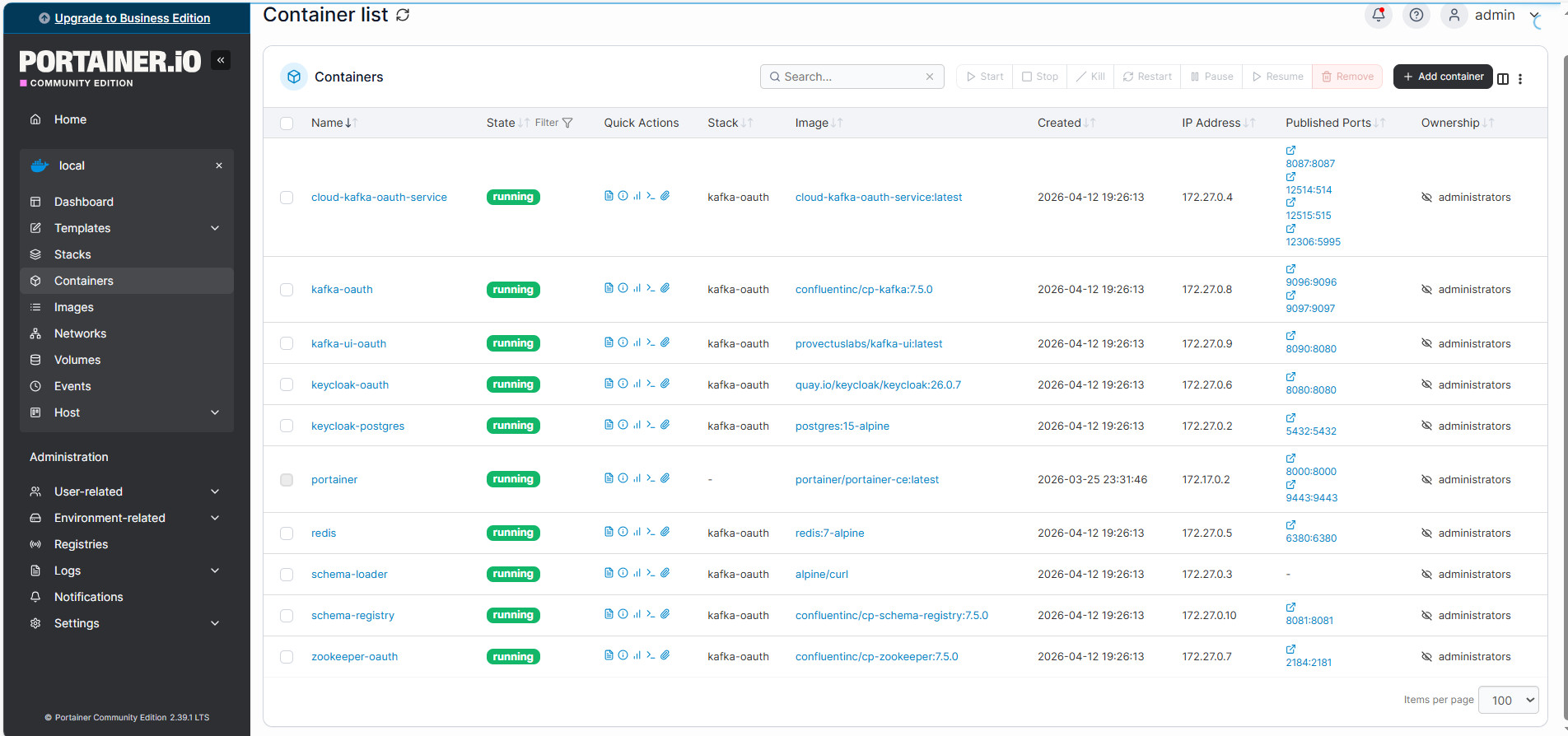The height and width of the screenshot is (736, 1568).
Task: Show stats for schema-loader container
Action: tap(637, 573)
